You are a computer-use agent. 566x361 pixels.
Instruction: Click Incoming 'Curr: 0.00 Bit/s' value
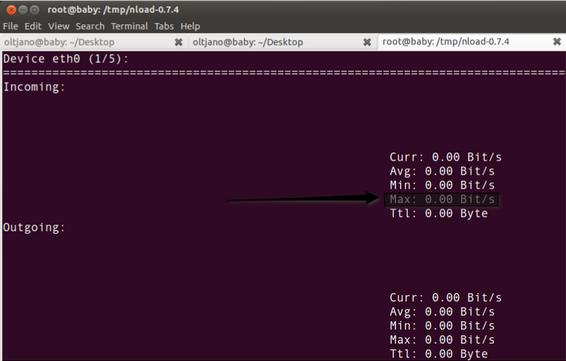pos(445,157)
